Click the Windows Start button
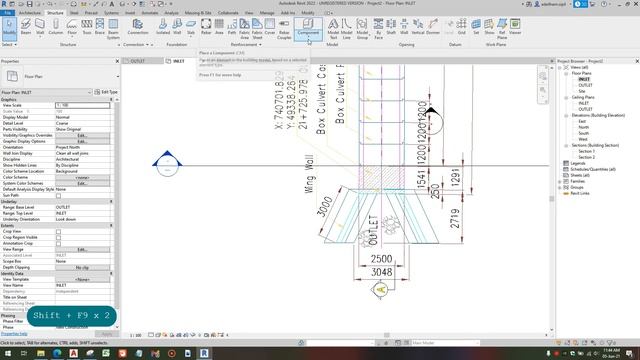The height and width of the screenshot is (360, 640). pos(7,353)
